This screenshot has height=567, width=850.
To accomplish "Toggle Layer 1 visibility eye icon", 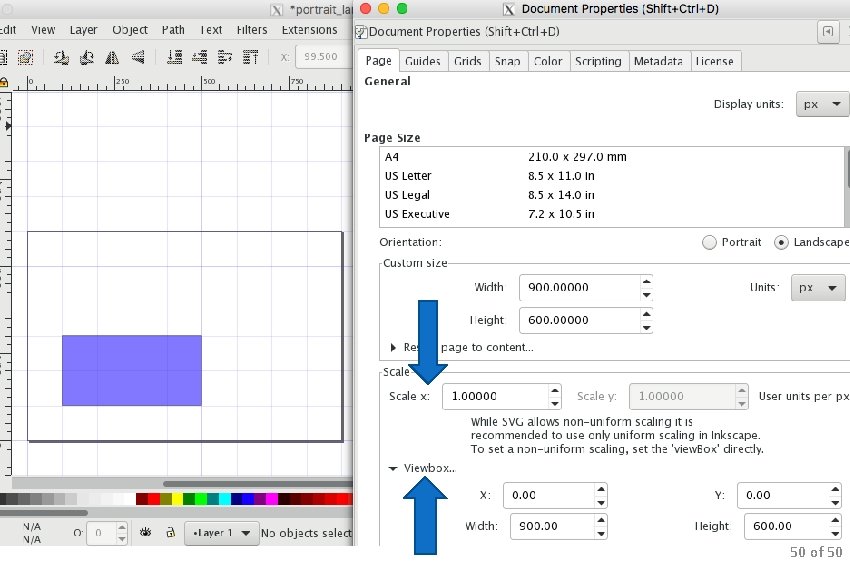I will (145, 532).
